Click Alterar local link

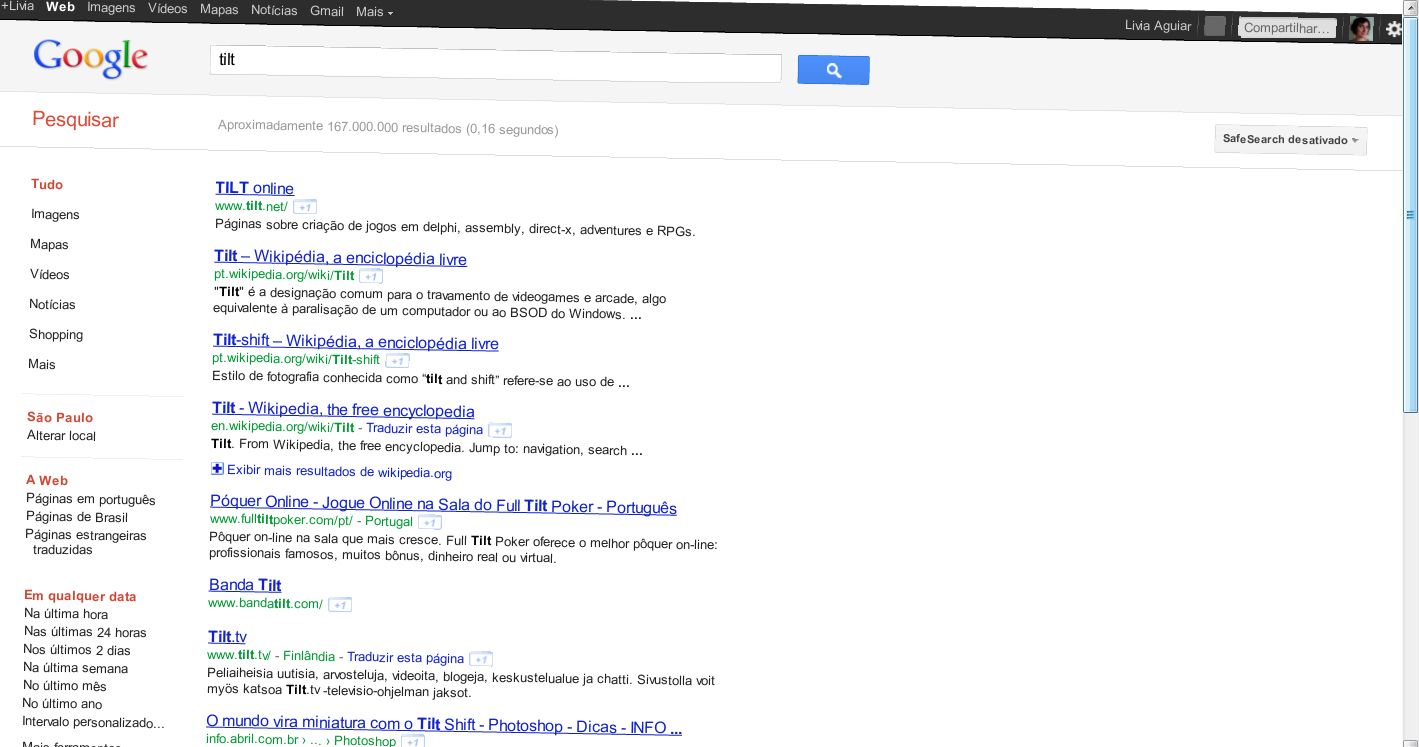61,436
